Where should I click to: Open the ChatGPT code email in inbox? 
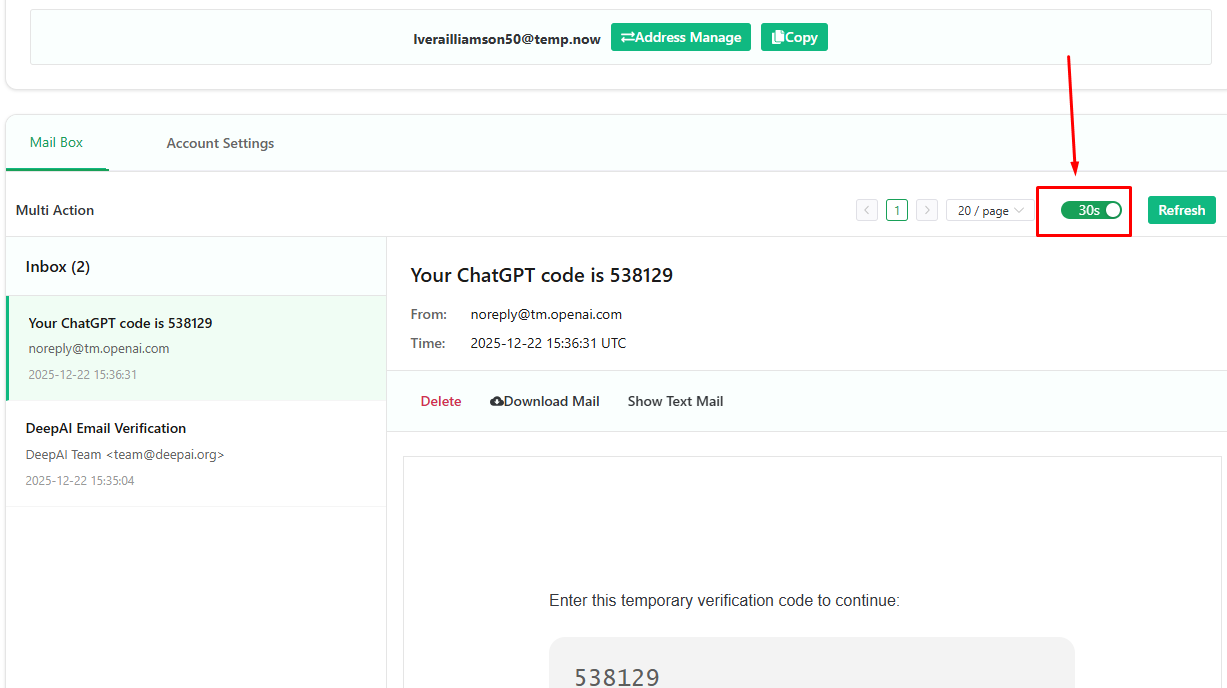(x=196, y=348)
